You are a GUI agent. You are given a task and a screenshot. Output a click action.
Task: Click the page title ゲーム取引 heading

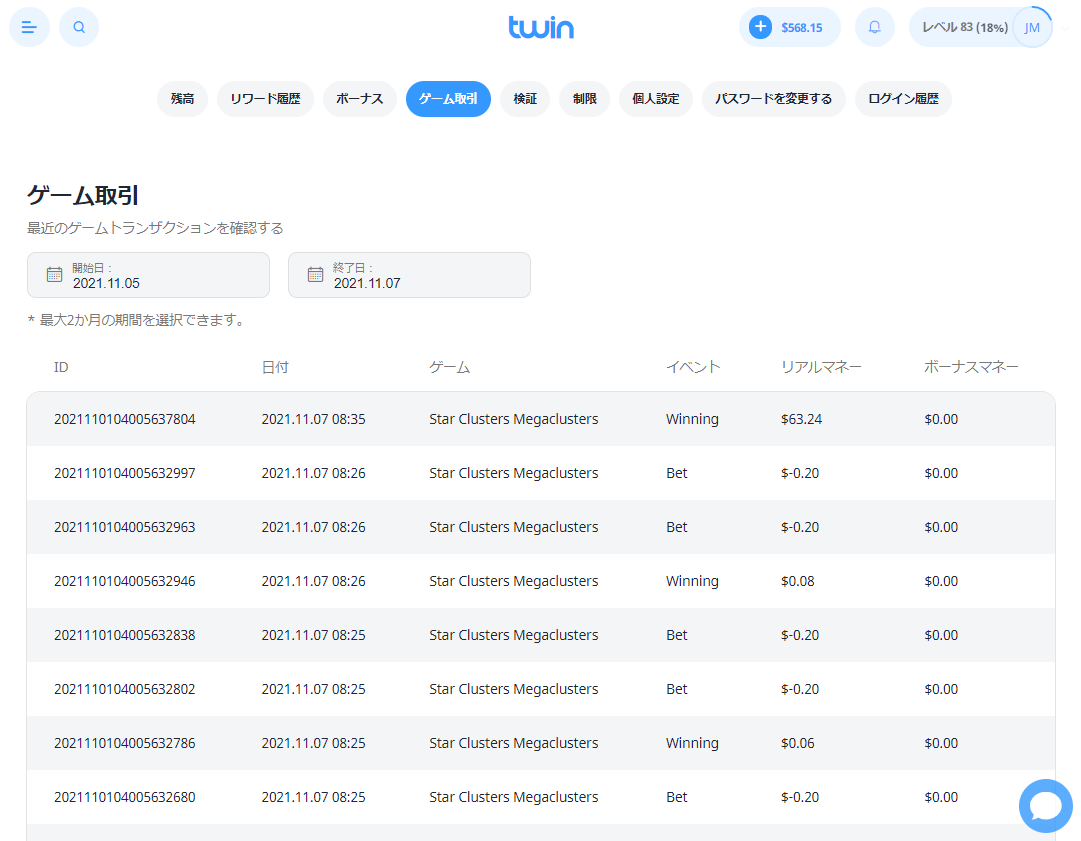[83, 196]
